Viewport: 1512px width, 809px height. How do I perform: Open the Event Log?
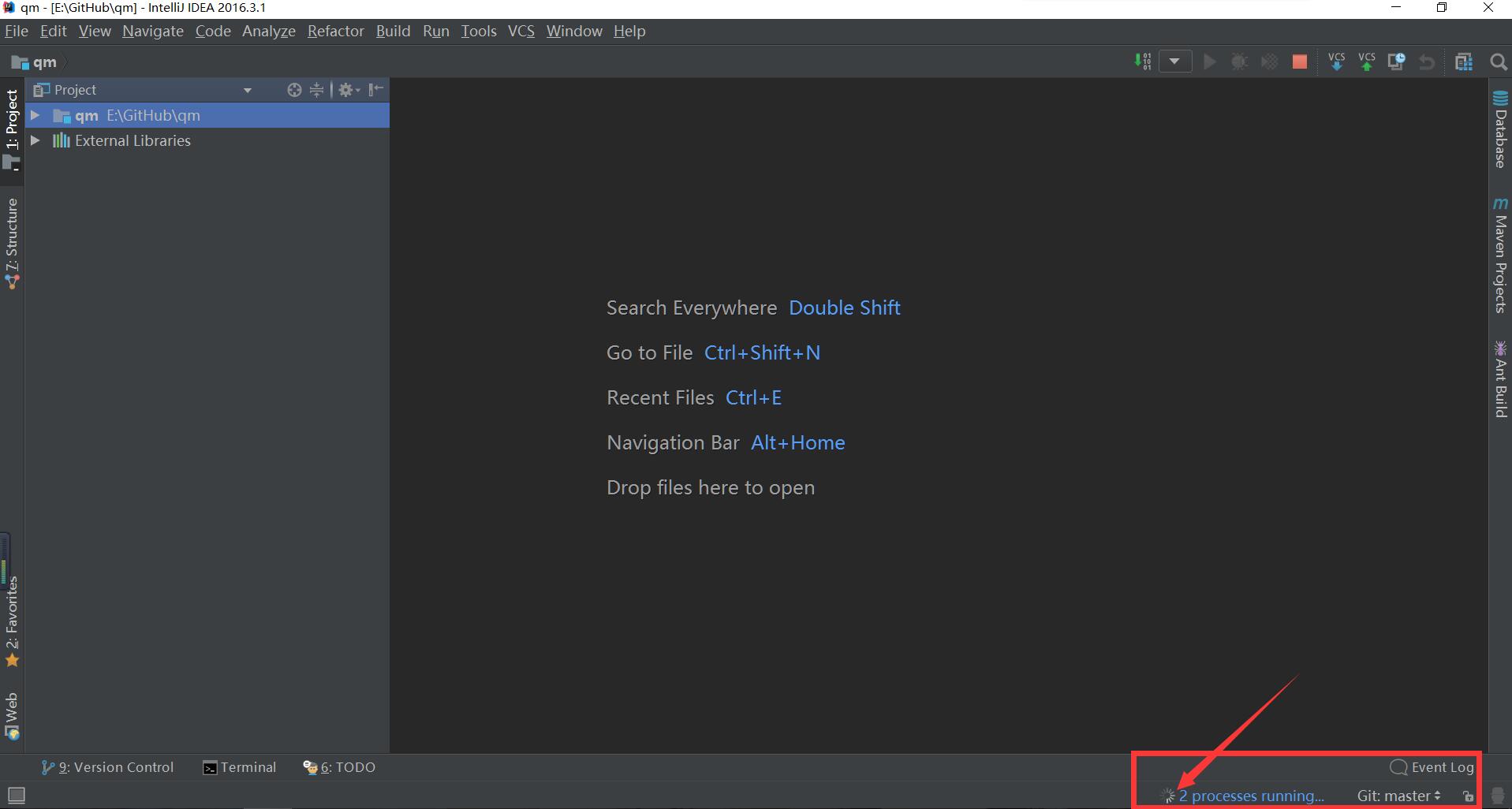tap(1432, 767)
